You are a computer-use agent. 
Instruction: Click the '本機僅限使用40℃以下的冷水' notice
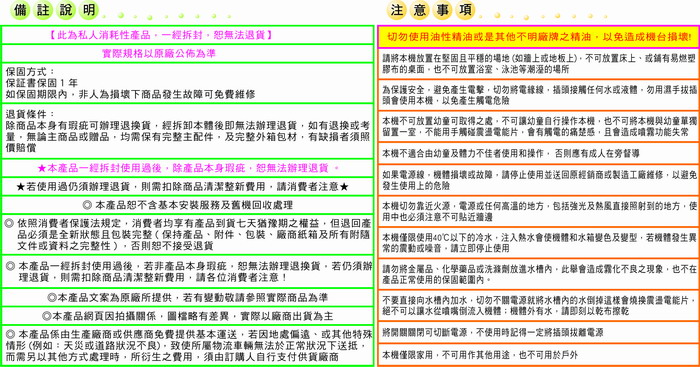point(538,243)
